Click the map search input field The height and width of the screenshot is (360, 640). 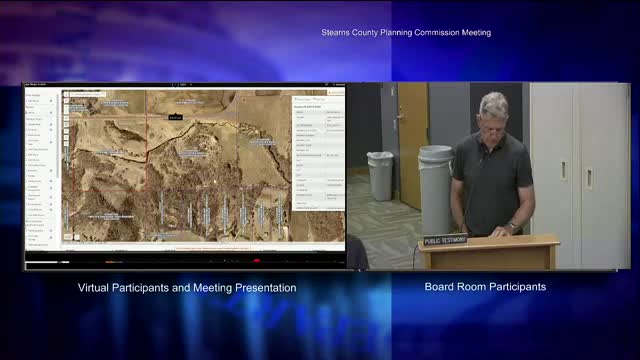tap(86, 94)
